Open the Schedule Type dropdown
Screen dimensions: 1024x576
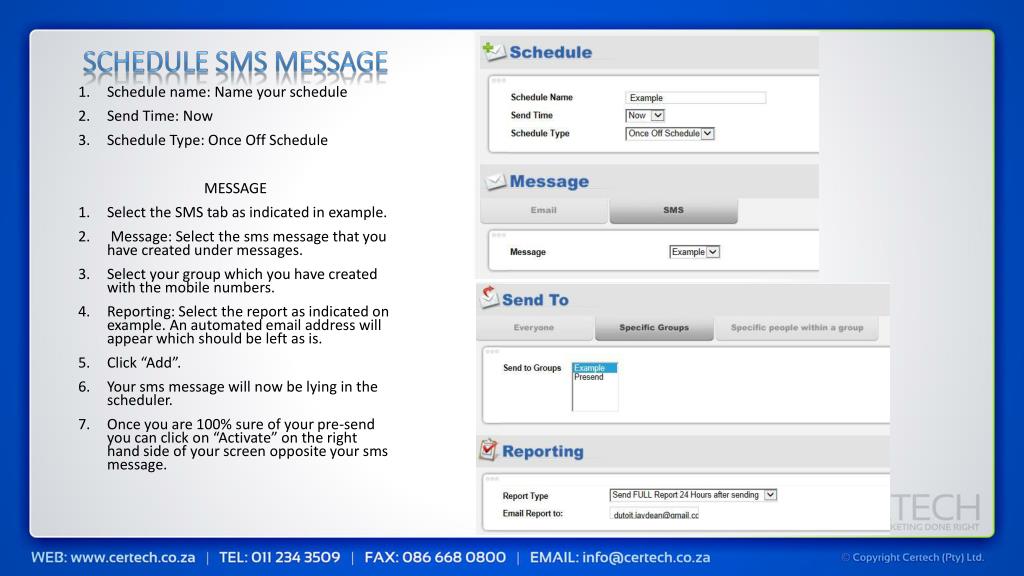coord(669,133)
